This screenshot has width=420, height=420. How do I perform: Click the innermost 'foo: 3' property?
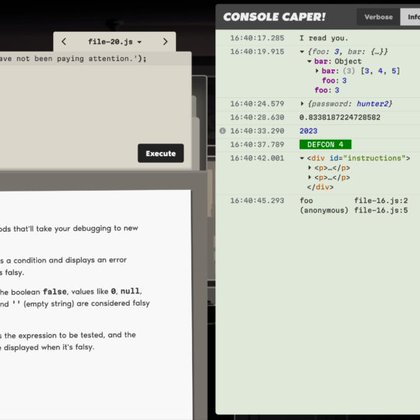pos(334,81)
